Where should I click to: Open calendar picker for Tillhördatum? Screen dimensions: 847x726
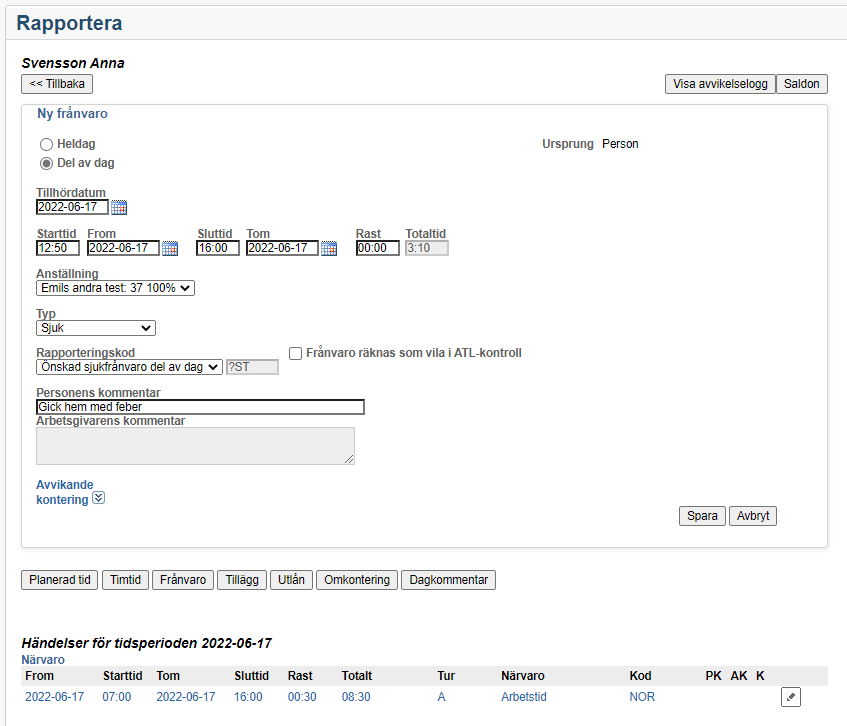119,208
